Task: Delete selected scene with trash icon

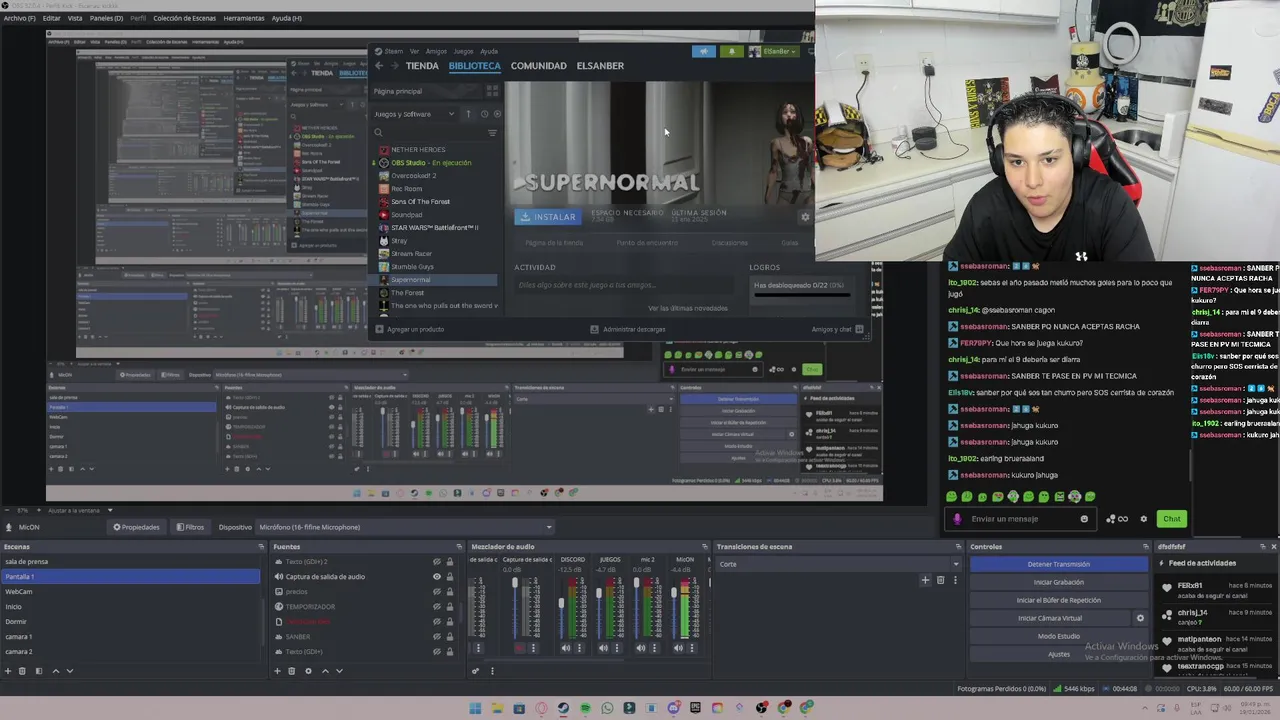Action: (x=22, y=671)
